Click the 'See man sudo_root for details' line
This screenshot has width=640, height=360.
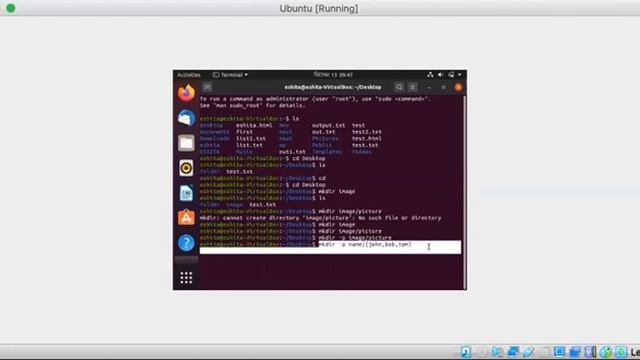(252, 105)
